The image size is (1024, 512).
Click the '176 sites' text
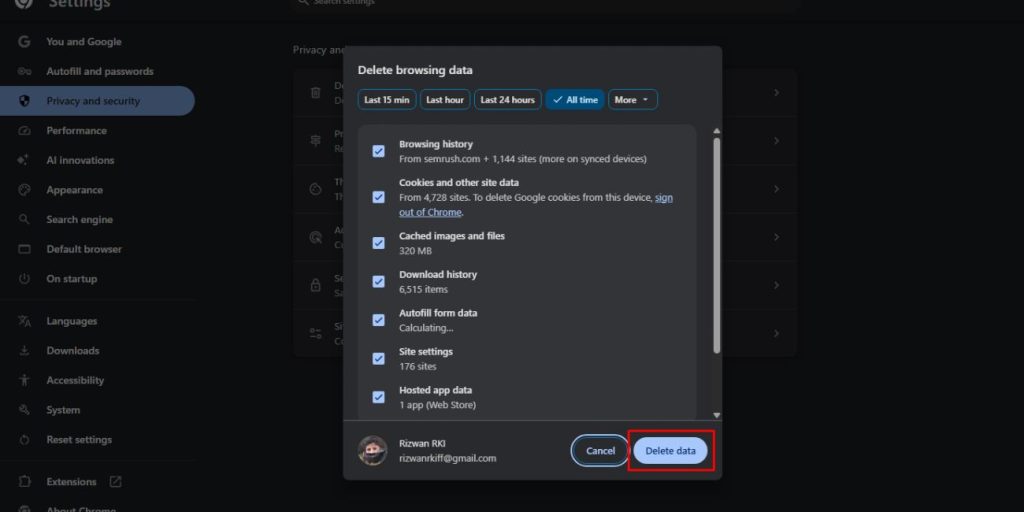click(x=417, y=366)
